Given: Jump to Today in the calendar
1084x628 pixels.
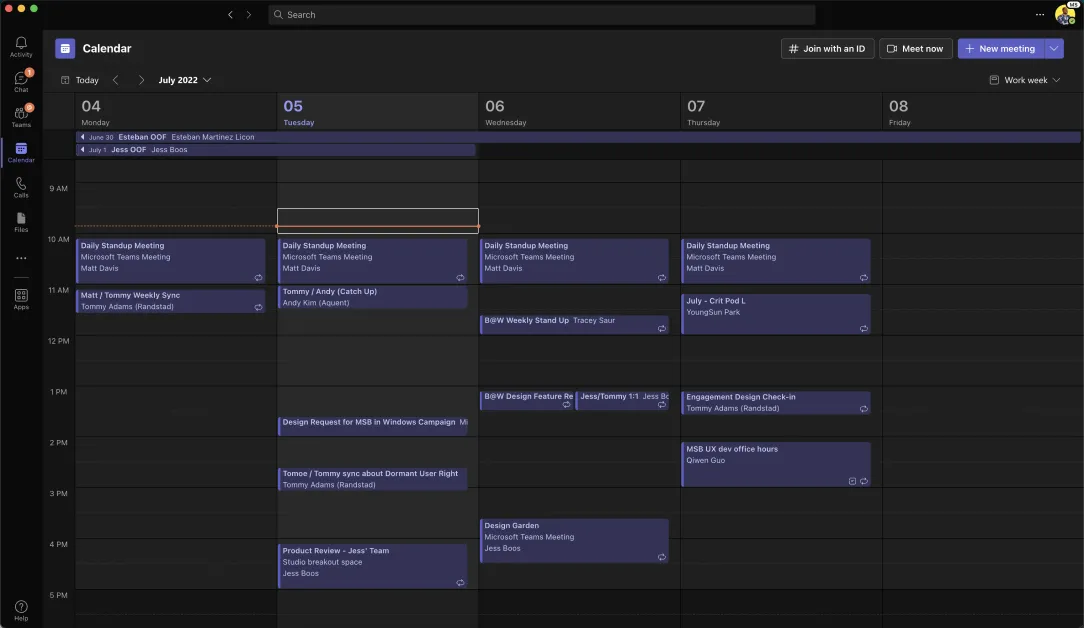Looking at the screenshot, I should point(80,80).
